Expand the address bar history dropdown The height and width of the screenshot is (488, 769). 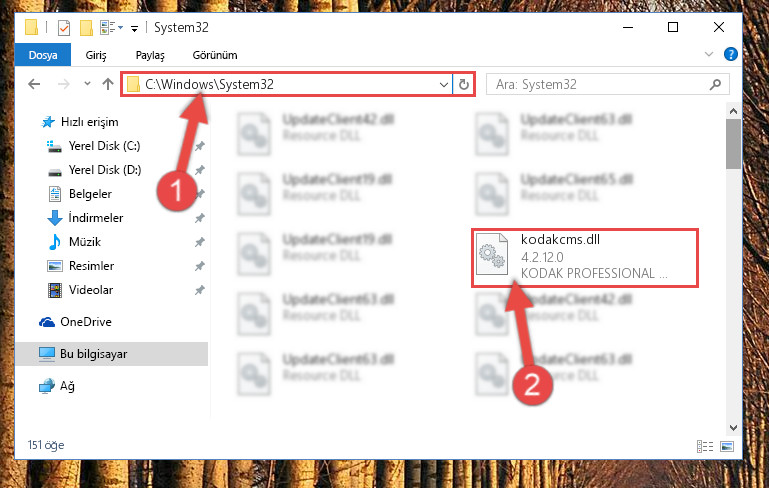(443, 84)
